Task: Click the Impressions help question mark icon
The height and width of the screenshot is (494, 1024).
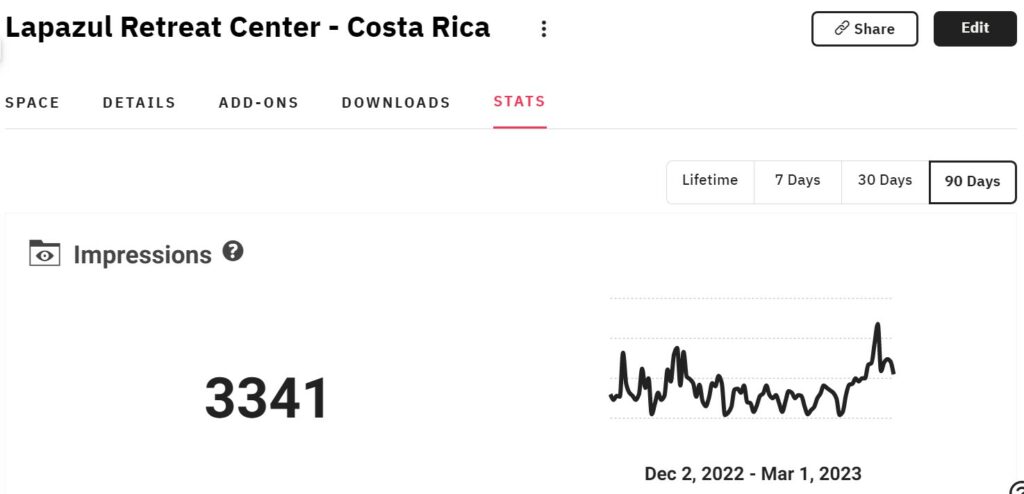Action: tap(233, 251)
